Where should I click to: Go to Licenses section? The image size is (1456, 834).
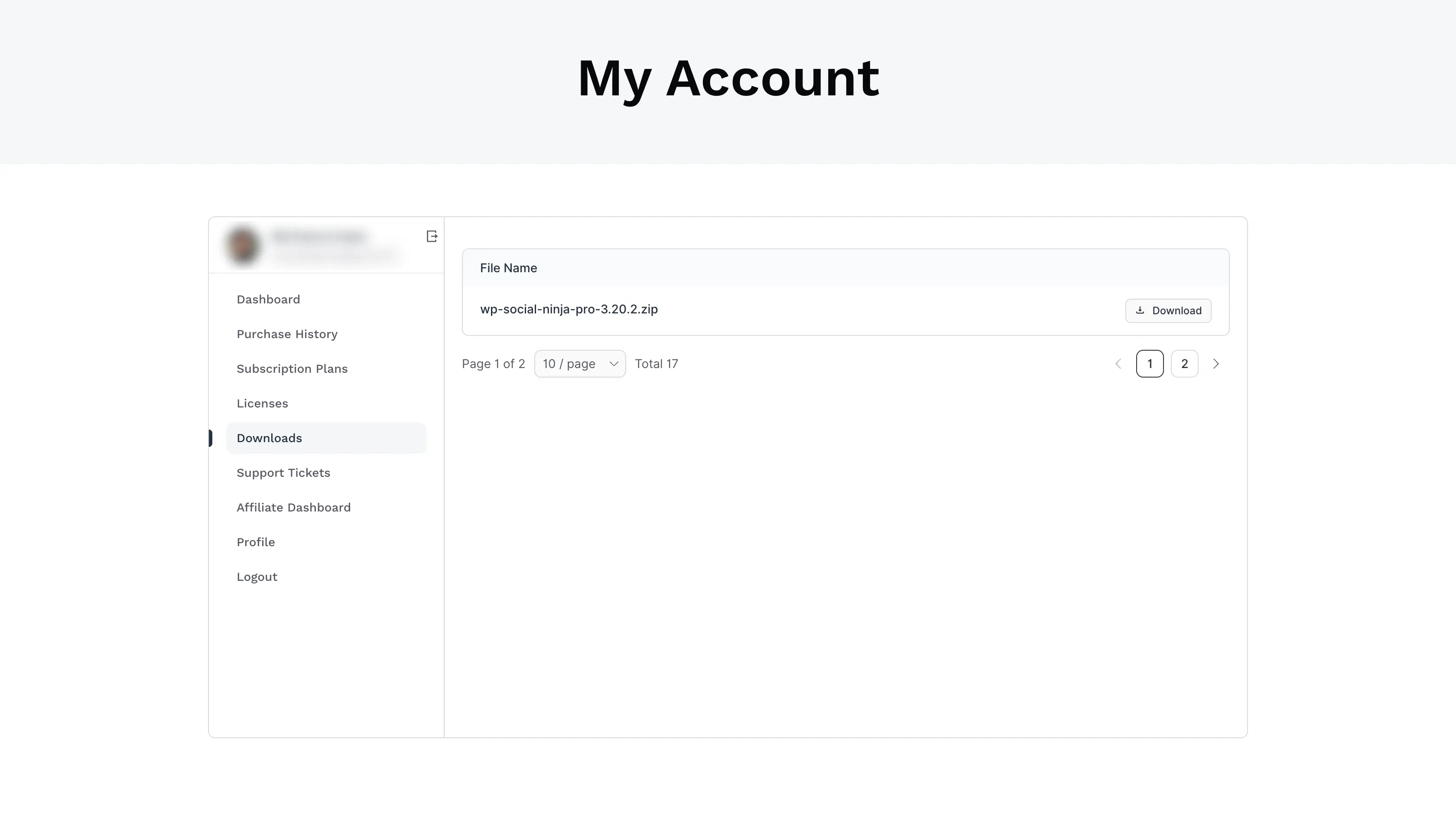pos(262,403)
